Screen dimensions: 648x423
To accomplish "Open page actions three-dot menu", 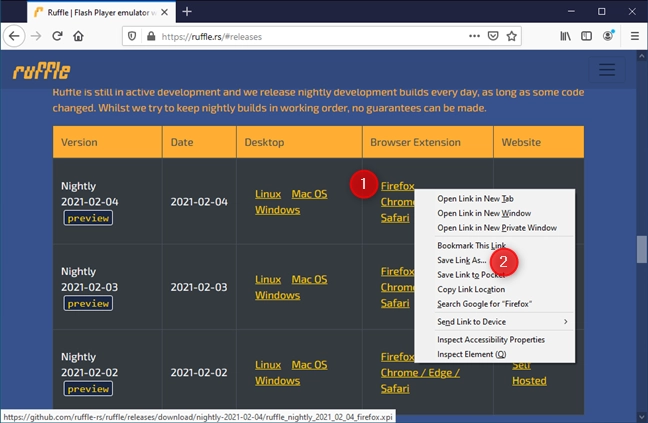I will coord(474,36).
